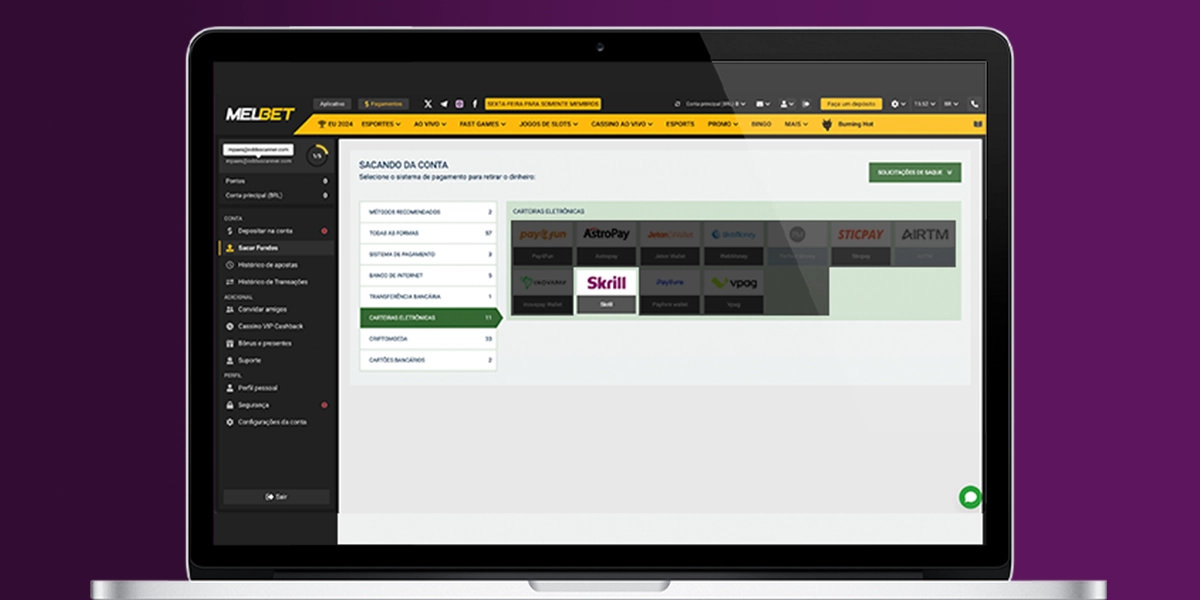Choose the Skrill payment method
The image size is (1200, 600).
(x=606, y=291)
